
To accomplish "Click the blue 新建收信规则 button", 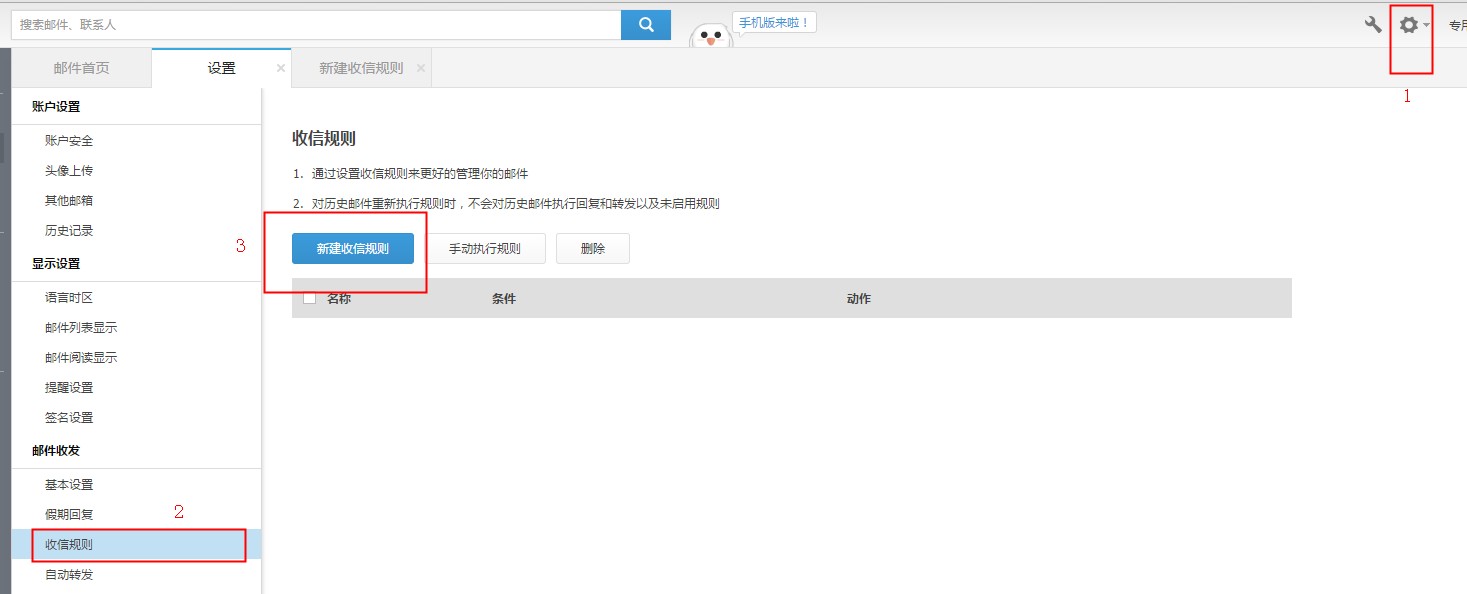I will point(352,249).
